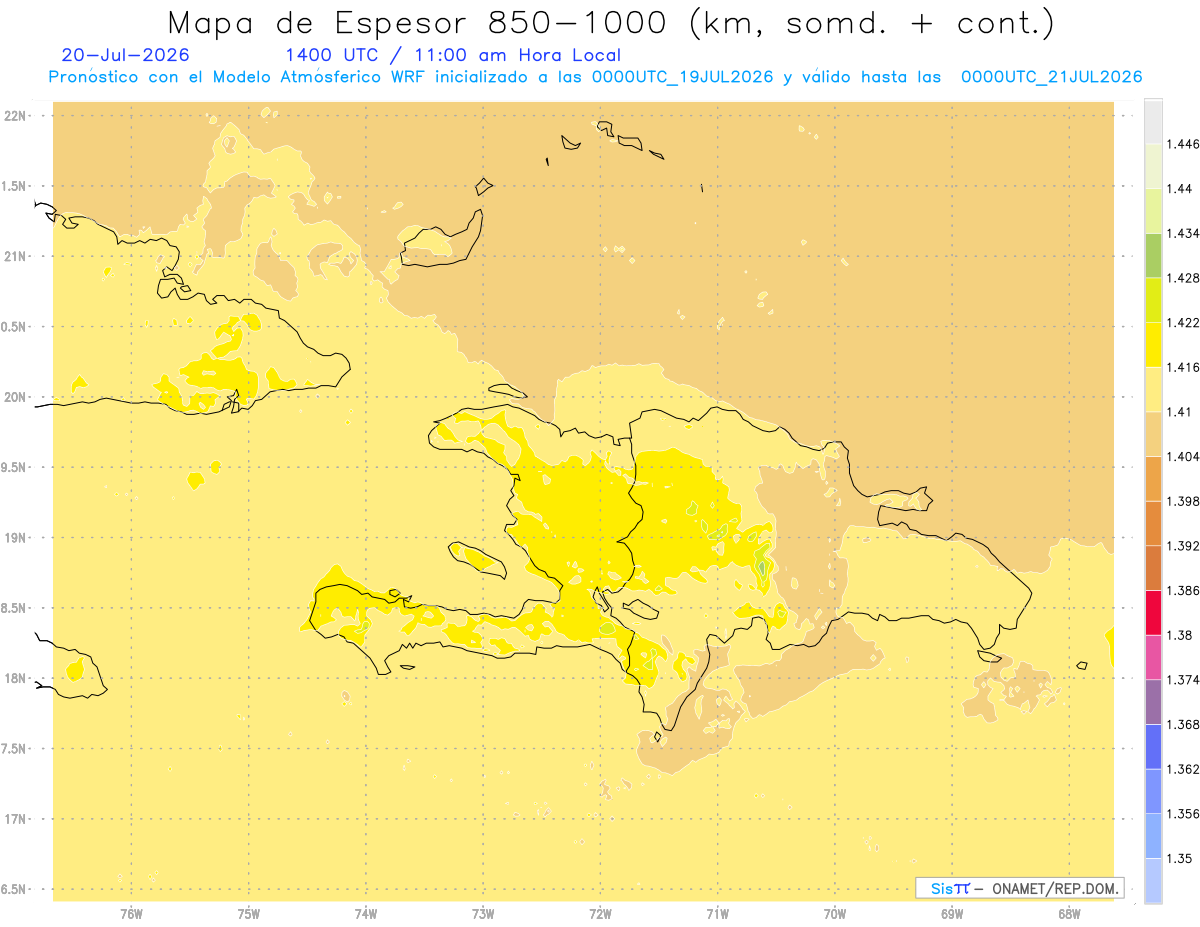The height and width of the screenshot is (927, 1200).
Task: Click the '75W' longitude label
Action: (x=248, y=914)
